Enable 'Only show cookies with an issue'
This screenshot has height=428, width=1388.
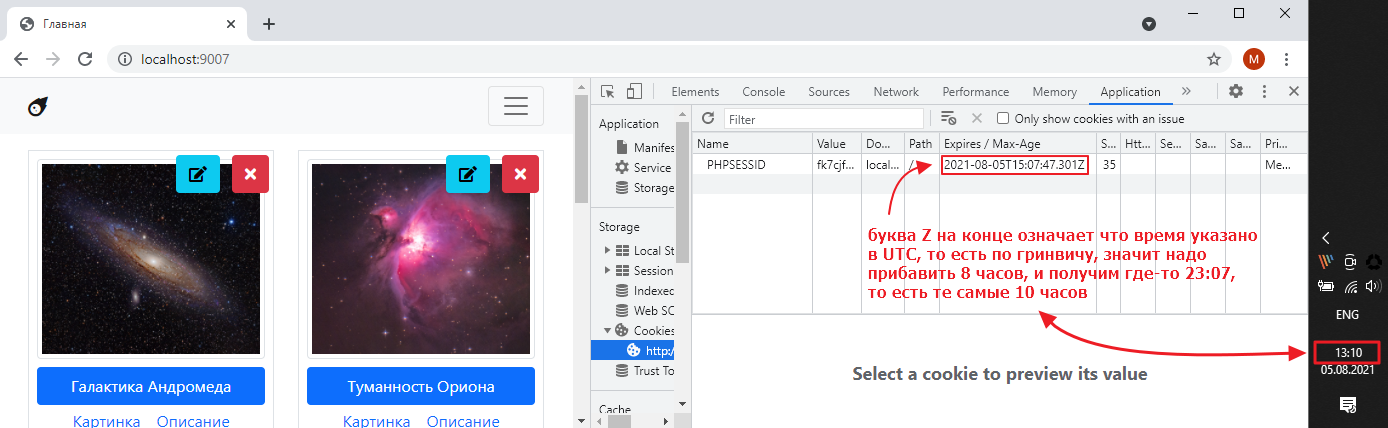pyautogui.click(x=1003, y=119)
